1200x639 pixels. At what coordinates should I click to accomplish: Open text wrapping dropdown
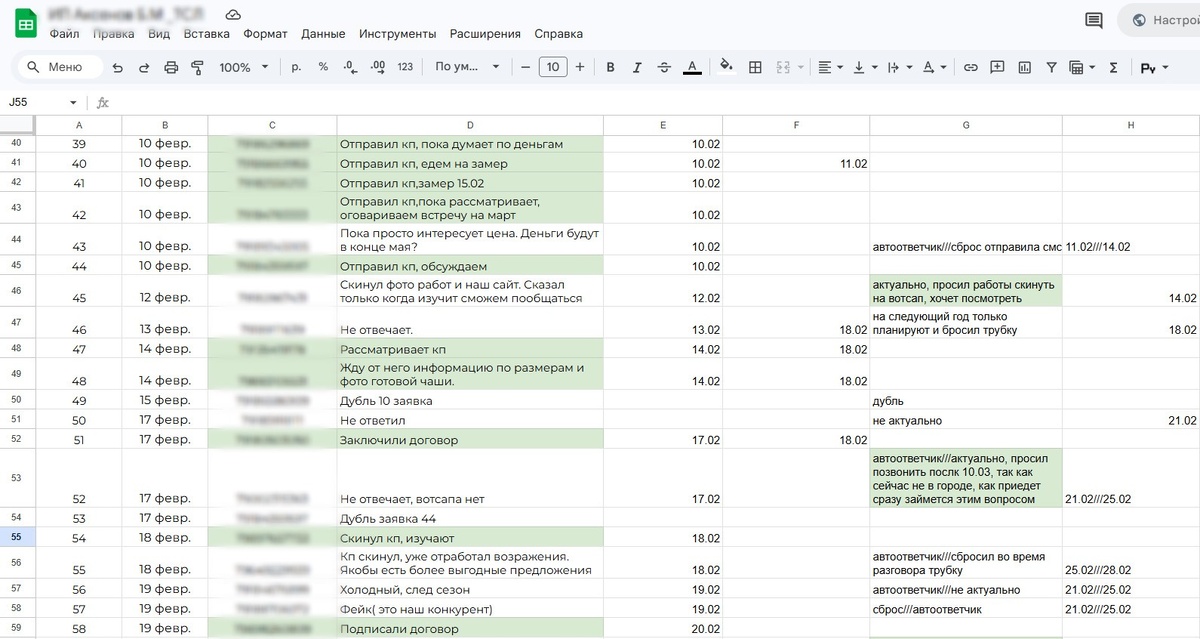pyautogui.click(x=900, y=67)
